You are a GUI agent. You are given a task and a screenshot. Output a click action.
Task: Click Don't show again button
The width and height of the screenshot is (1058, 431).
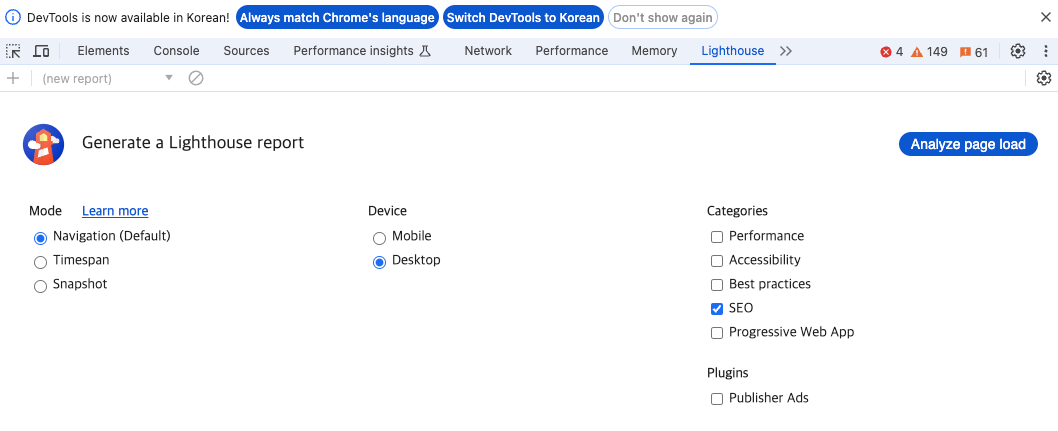click(x=663, y=18)
